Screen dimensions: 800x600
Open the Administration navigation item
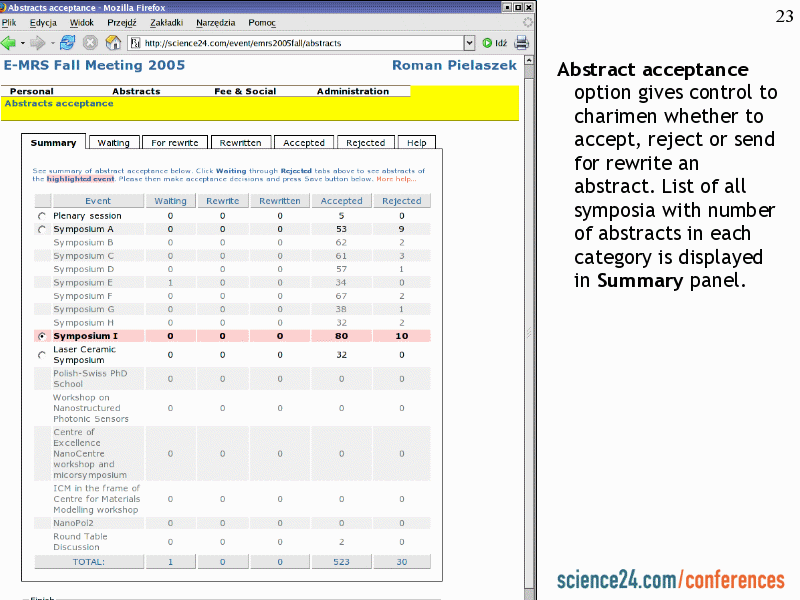click(352, 91)
